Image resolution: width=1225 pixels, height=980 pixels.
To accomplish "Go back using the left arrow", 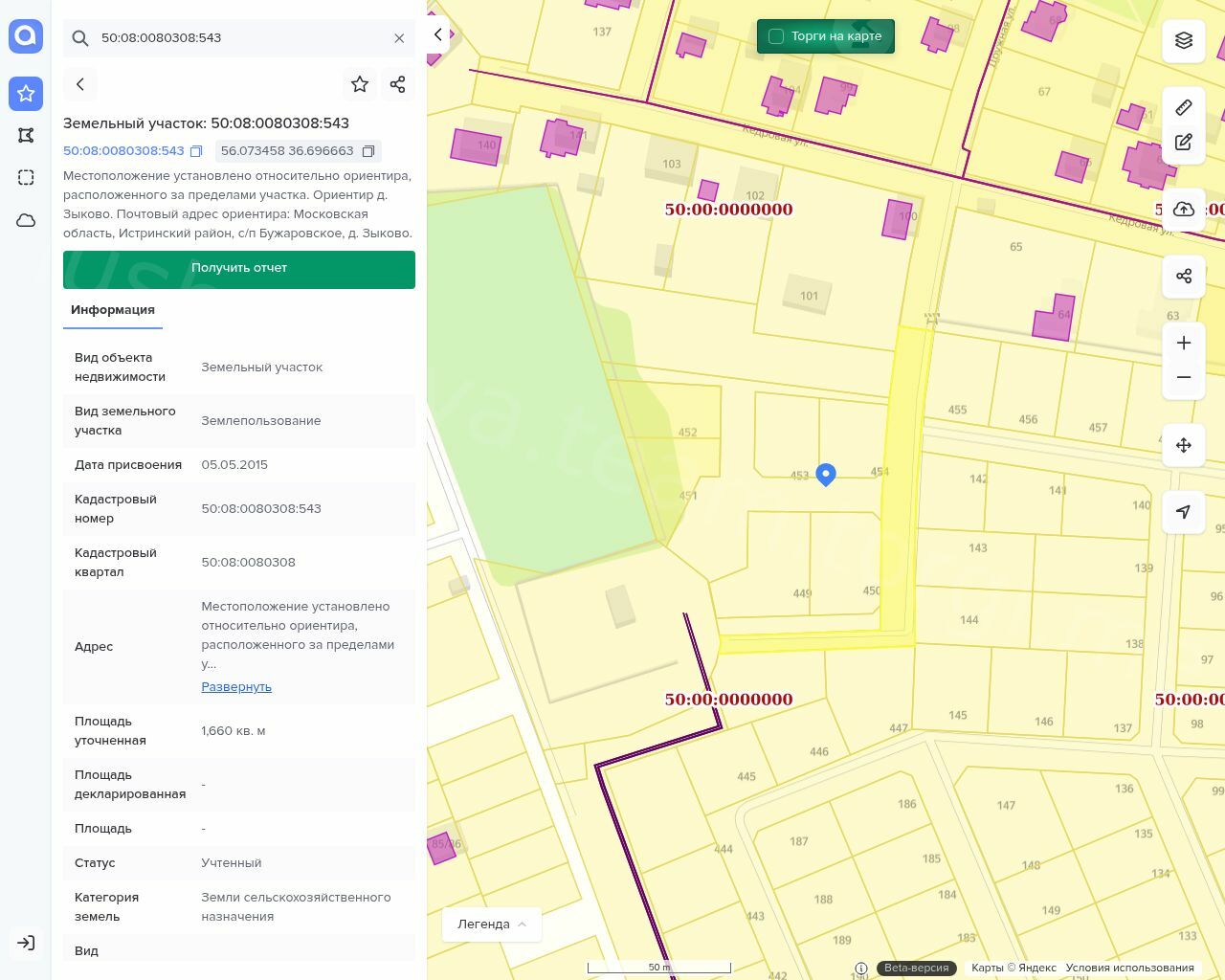I will (x=80, y=84).
